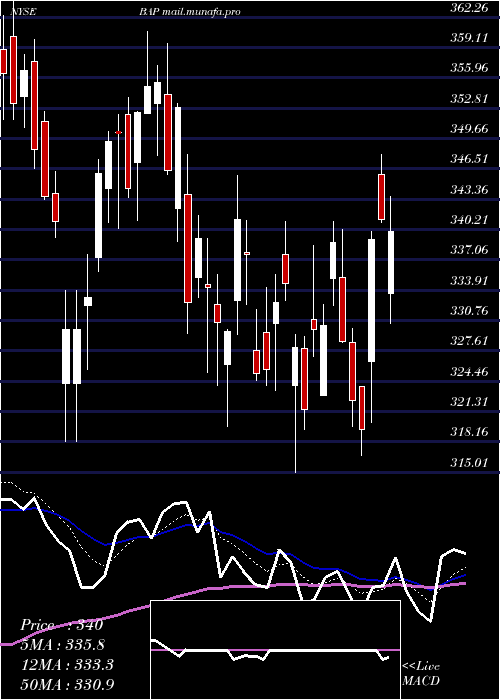Screen dimensions: 500x700
Task: Click the 346.51 price axis label
Action: coord(468,159)
